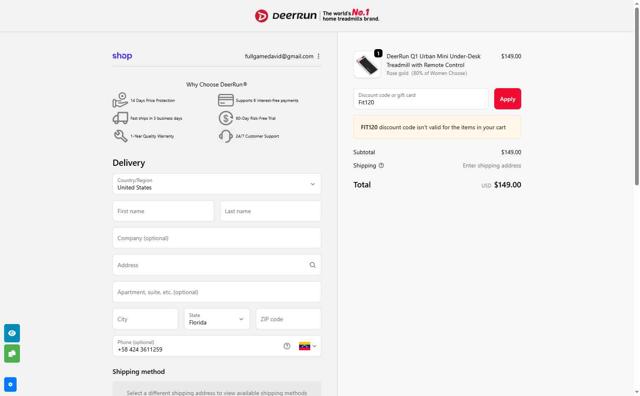The width and height of the screenshot is (640, 396).
Task: Click the City input field
Action: pos(145,319)
